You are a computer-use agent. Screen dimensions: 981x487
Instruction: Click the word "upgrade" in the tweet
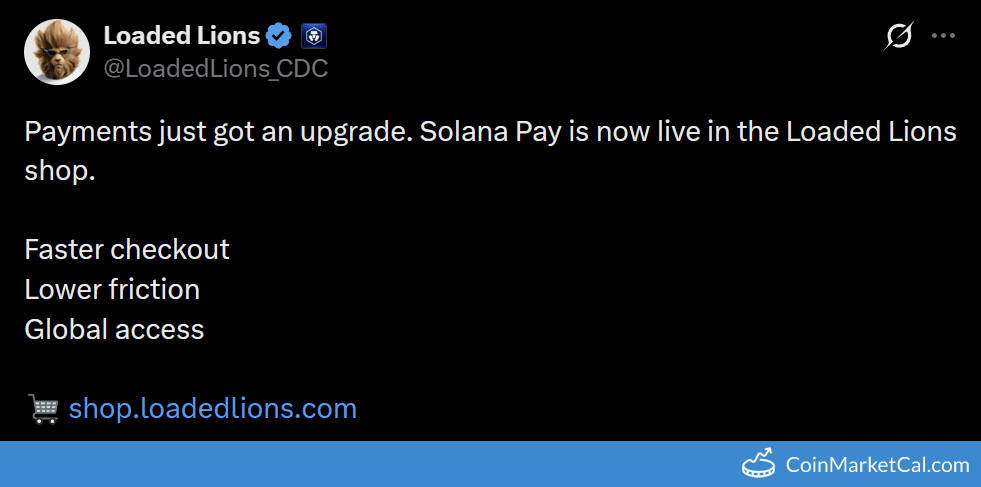pos(353,132)
